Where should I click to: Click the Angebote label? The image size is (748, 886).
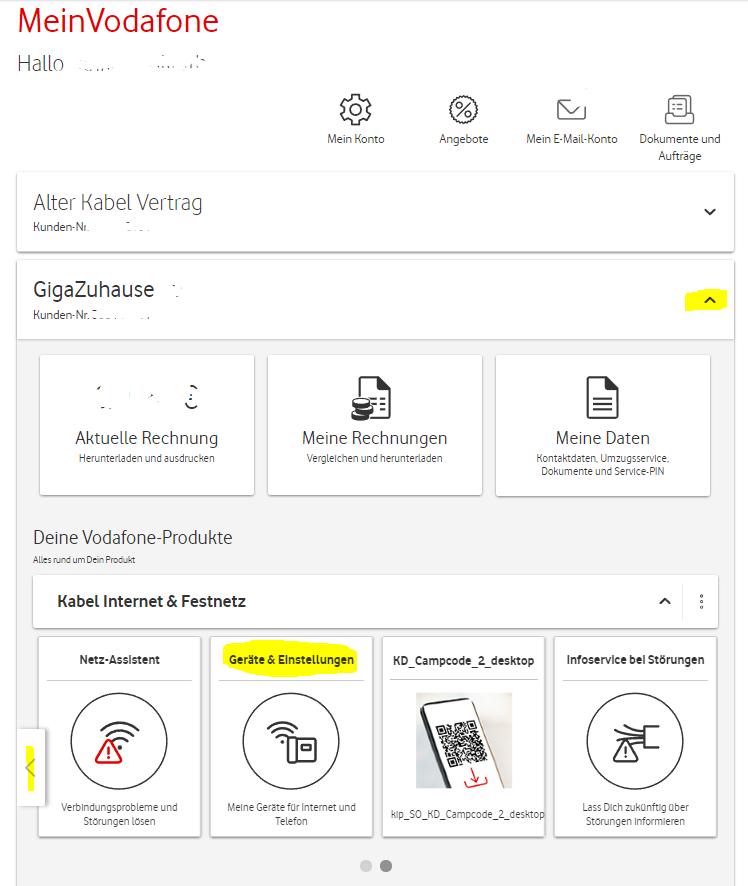[x=463, y=139]
